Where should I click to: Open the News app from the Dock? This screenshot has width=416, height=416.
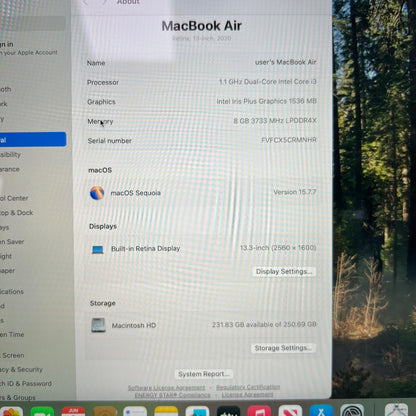(x=290, y=412)
